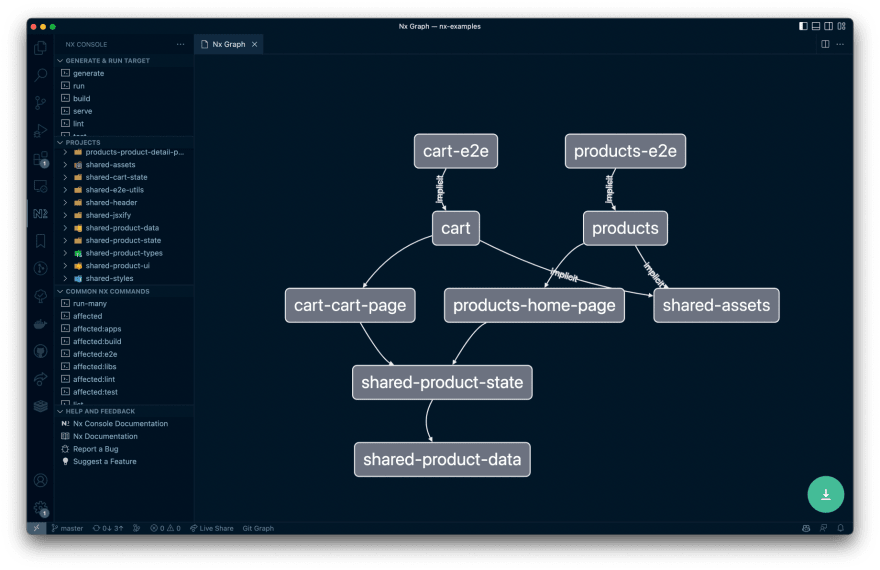Select the products-home-page graph node
This screenshot has width=880, height=570.
click(x=534, y=305)
